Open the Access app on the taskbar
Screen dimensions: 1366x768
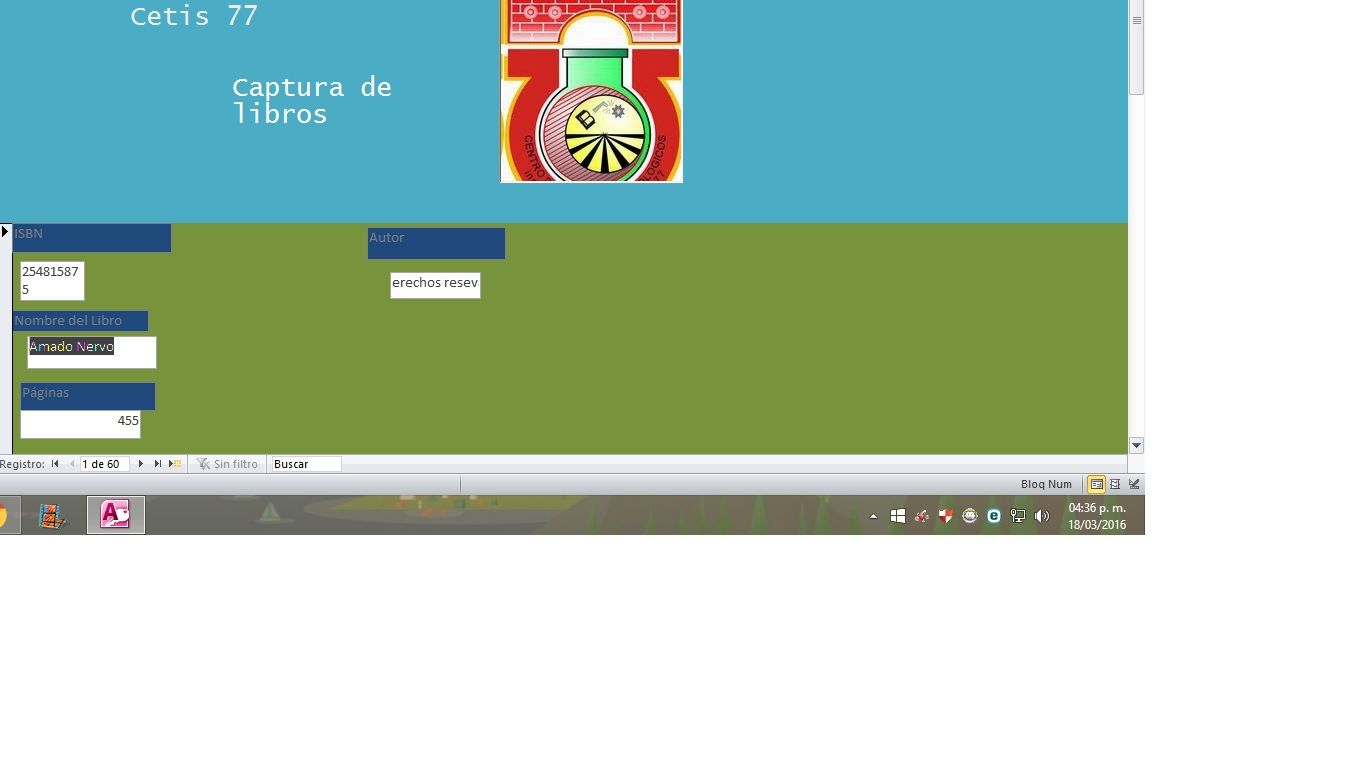[x=116, y=515]
